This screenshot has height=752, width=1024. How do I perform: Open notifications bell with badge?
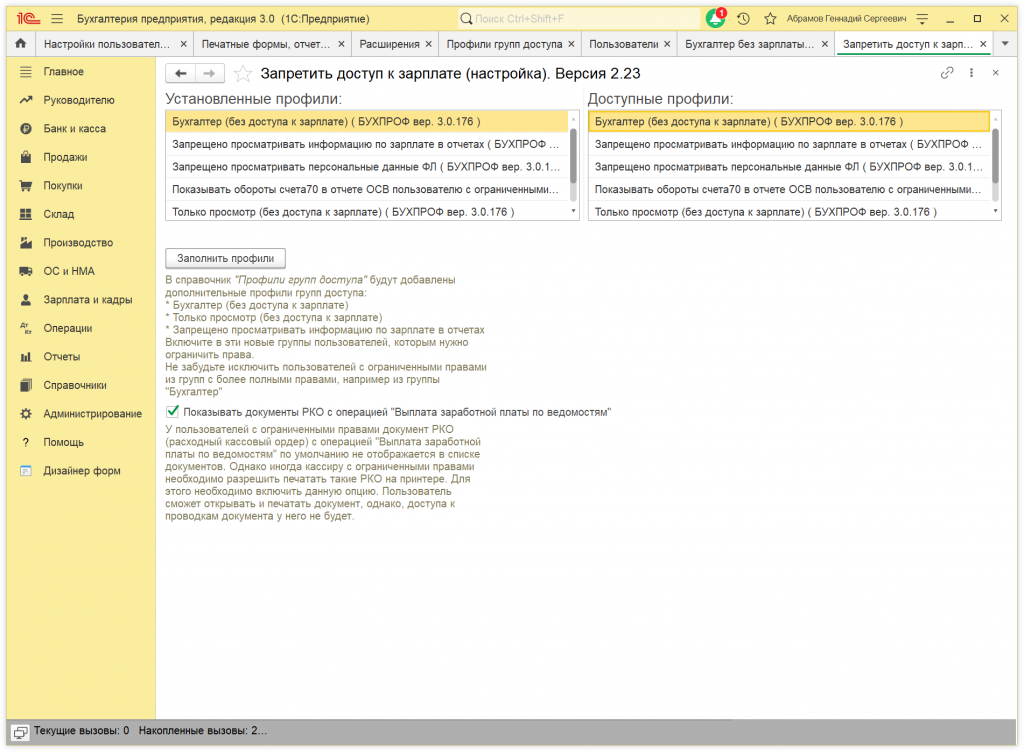point(716,18)
